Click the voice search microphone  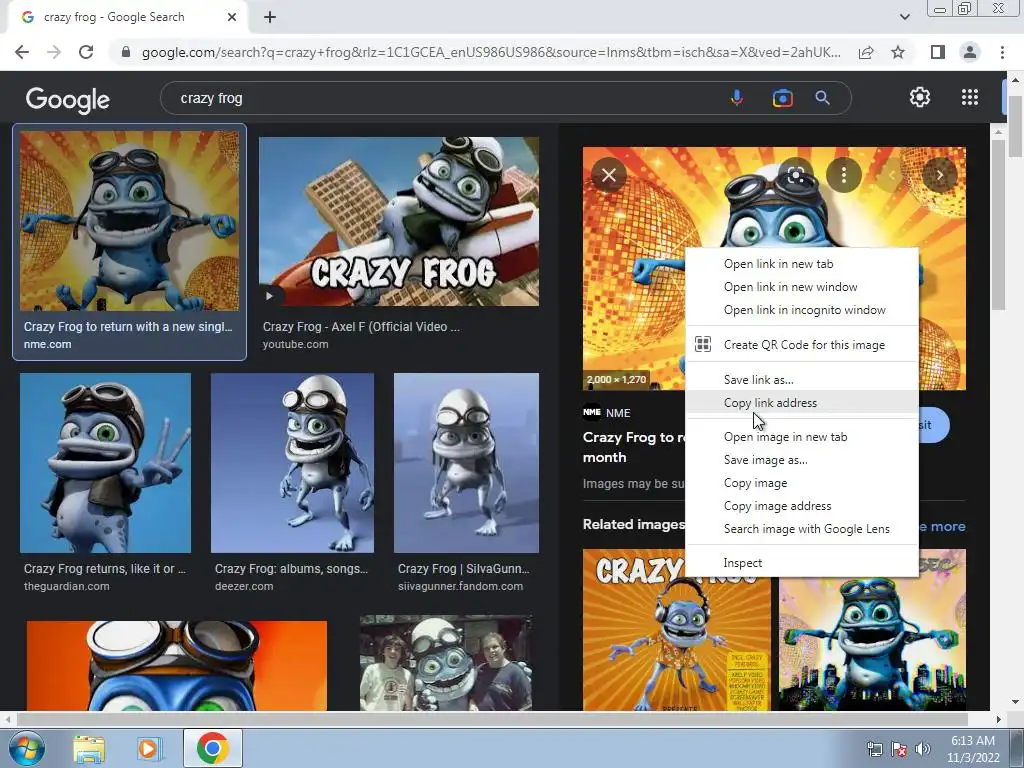click(737, 98)
